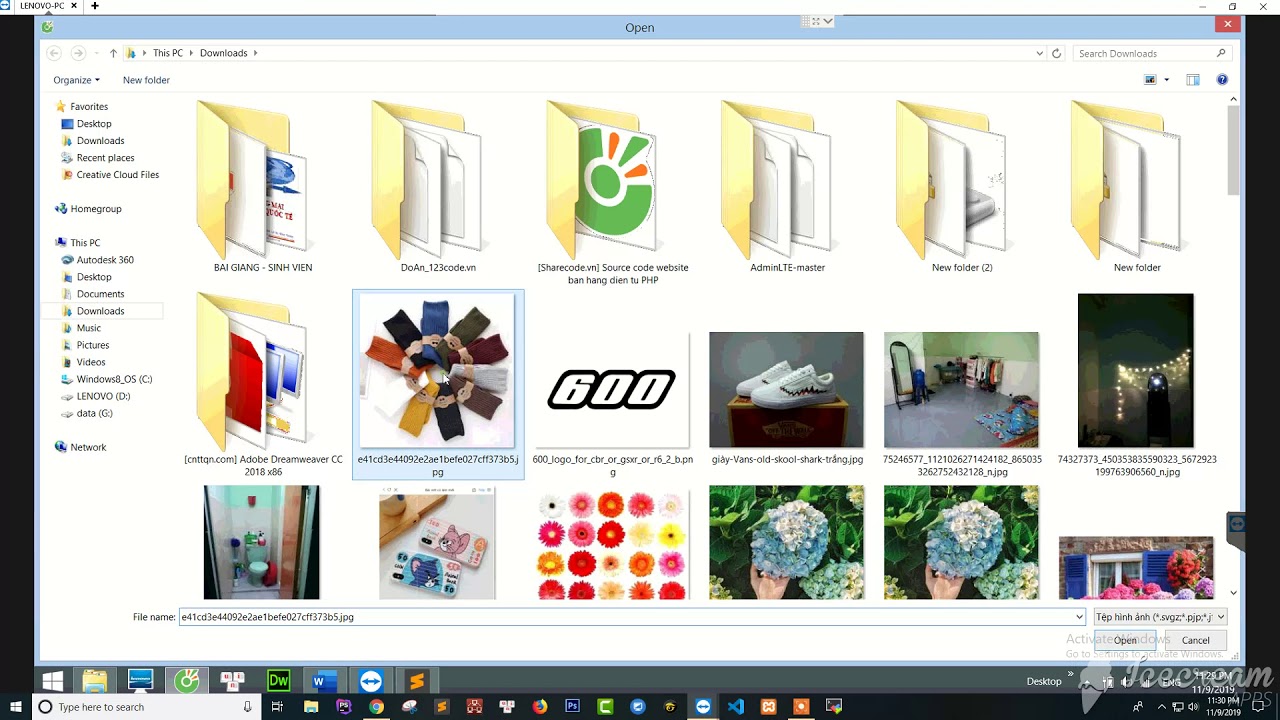
Task: Select Videos under This PC
Action: 91,362
